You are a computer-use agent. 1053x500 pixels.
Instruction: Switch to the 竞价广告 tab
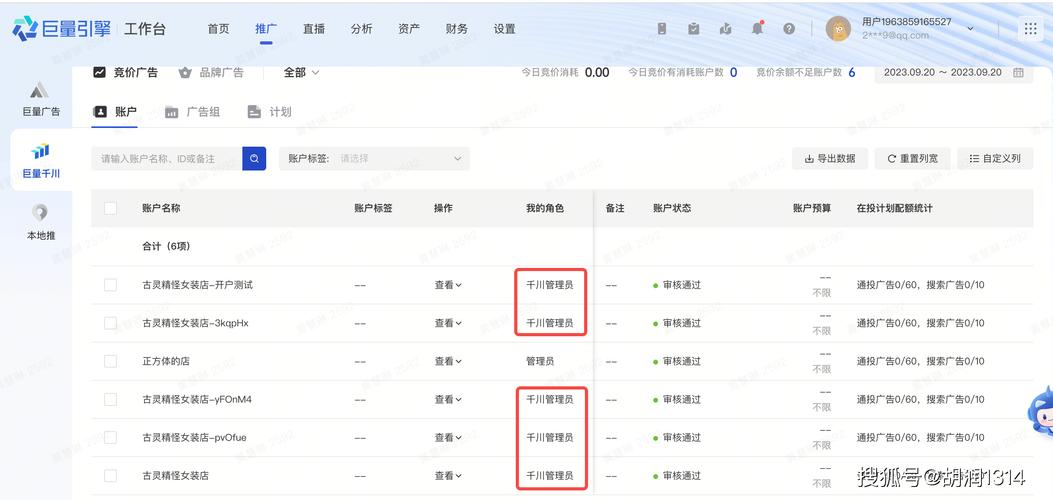[x=126, y=72]
